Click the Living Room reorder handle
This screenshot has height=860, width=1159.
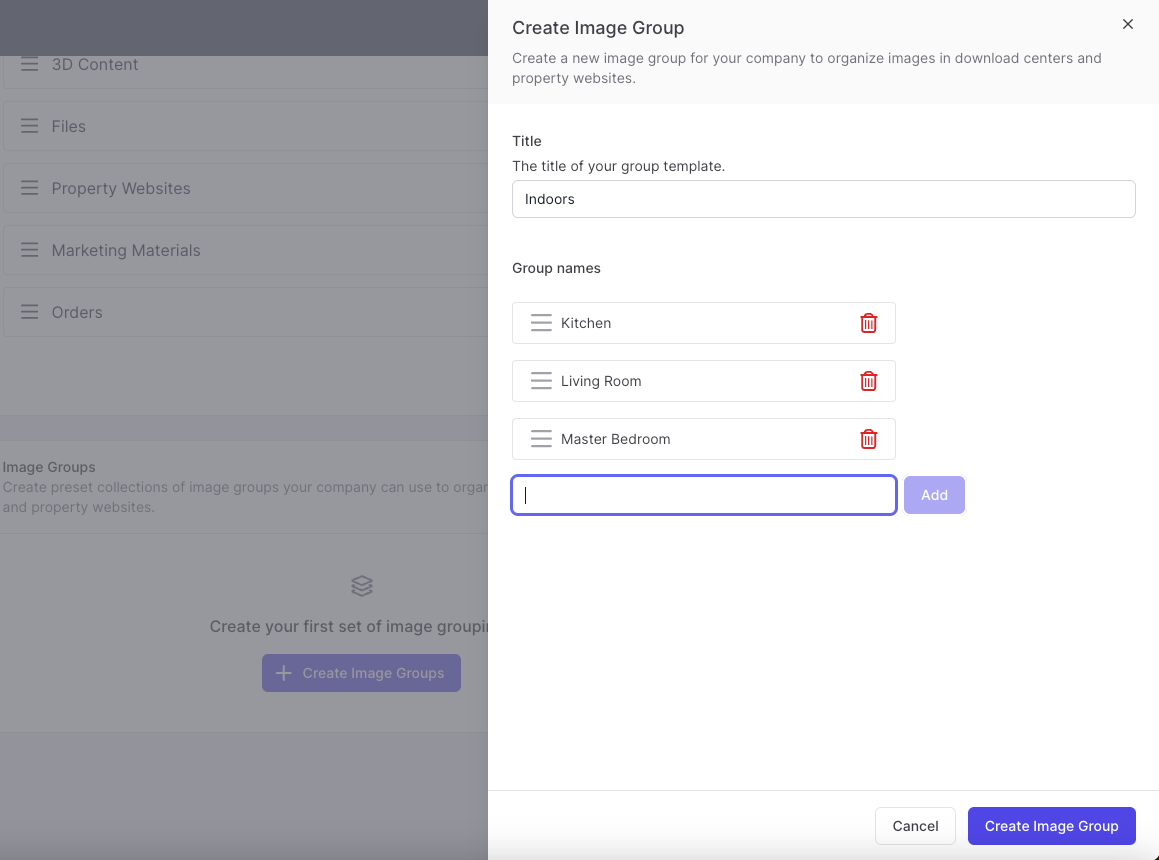pos(541,381)
